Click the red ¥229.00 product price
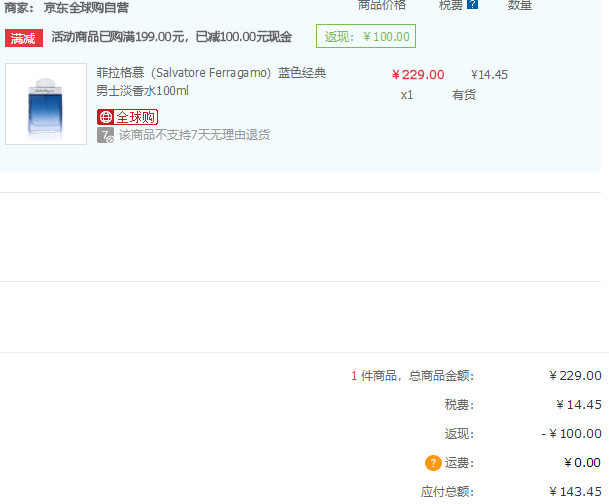Image resolution: width=609 pixels, height=504 pixels. click(x=418, y=74)
